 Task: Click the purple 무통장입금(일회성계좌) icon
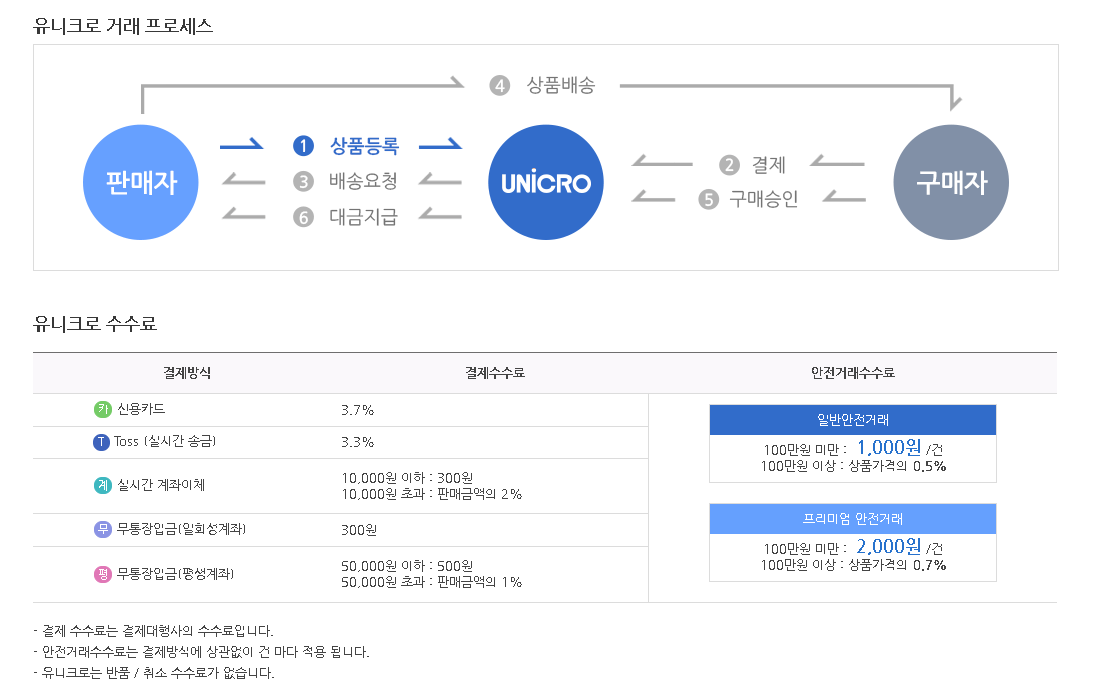(x=103, y=529)
